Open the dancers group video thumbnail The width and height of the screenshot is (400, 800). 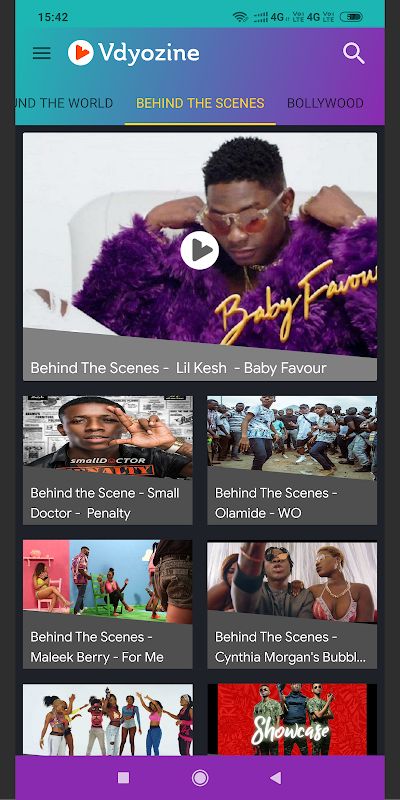pyautogui.click(x=108, y=719)
